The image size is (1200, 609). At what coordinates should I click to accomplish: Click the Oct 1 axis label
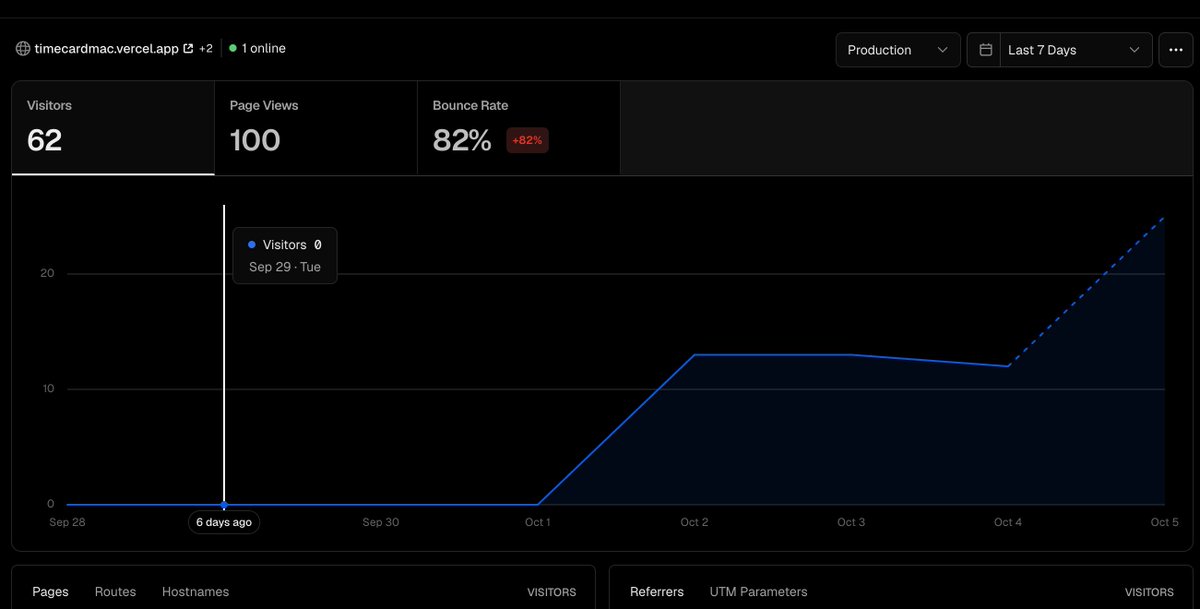pos(538,522)
